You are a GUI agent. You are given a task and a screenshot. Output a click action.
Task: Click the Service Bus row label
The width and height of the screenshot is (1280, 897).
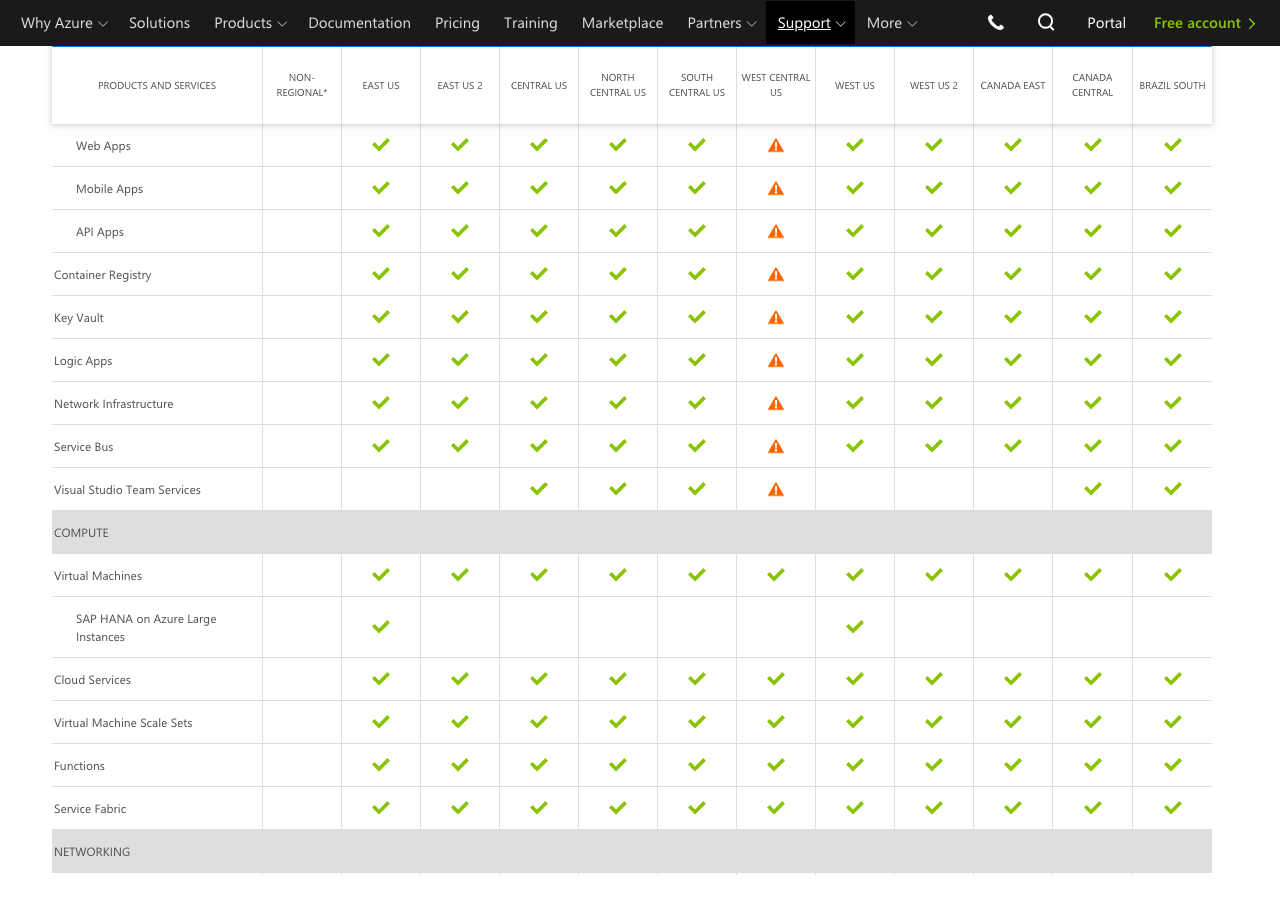pyautogui.click(x=83, y=447)
